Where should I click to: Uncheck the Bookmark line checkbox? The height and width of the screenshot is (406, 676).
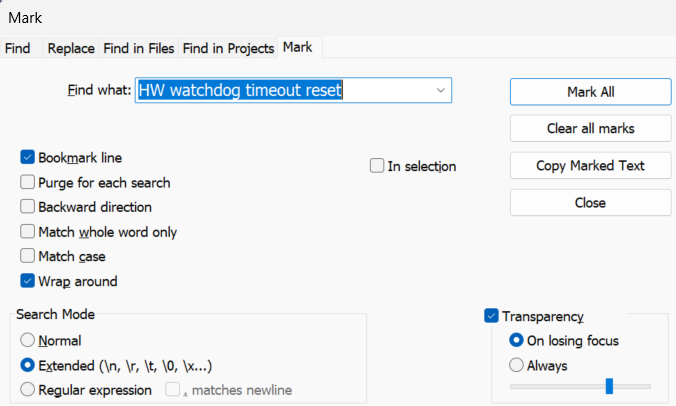point(28,158)
